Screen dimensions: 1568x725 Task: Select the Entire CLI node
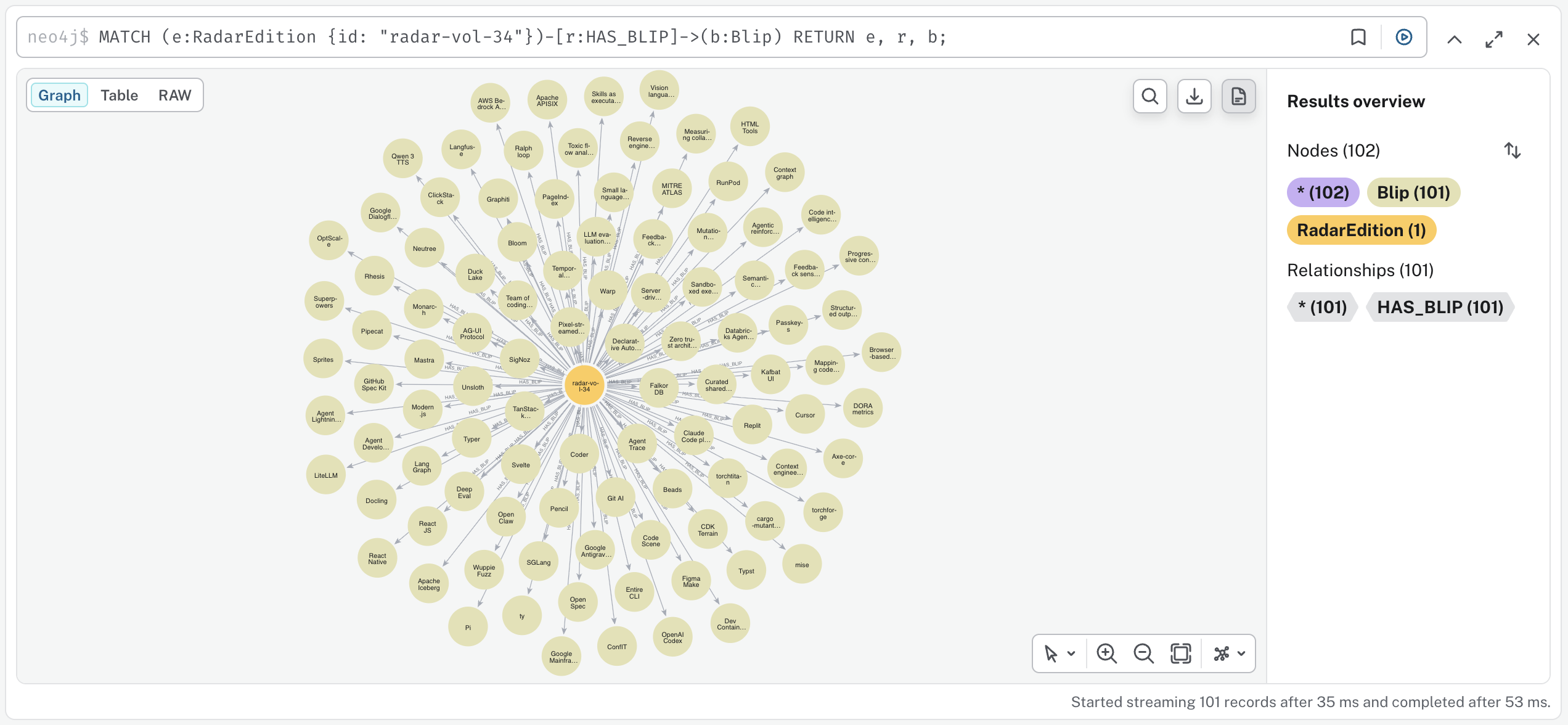pyautogui.click(x=634, y=592)
